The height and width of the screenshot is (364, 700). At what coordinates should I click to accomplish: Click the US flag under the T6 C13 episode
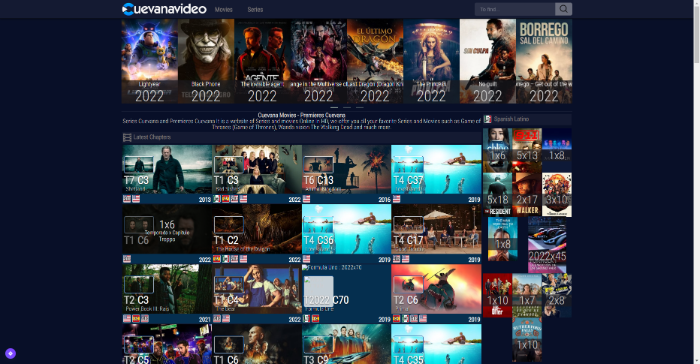pos(307,199)
